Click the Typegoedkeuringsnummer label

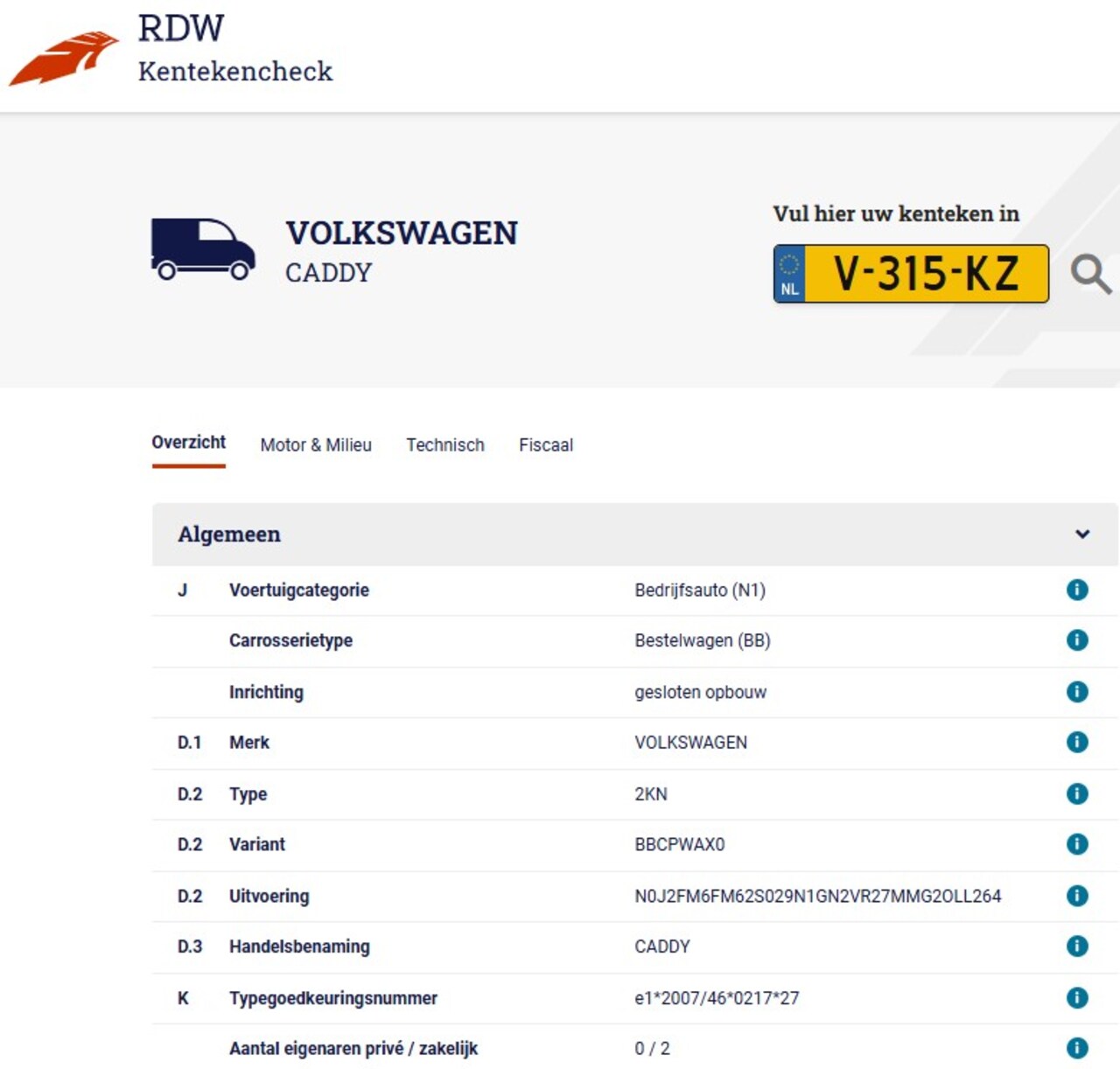[333, 998]
